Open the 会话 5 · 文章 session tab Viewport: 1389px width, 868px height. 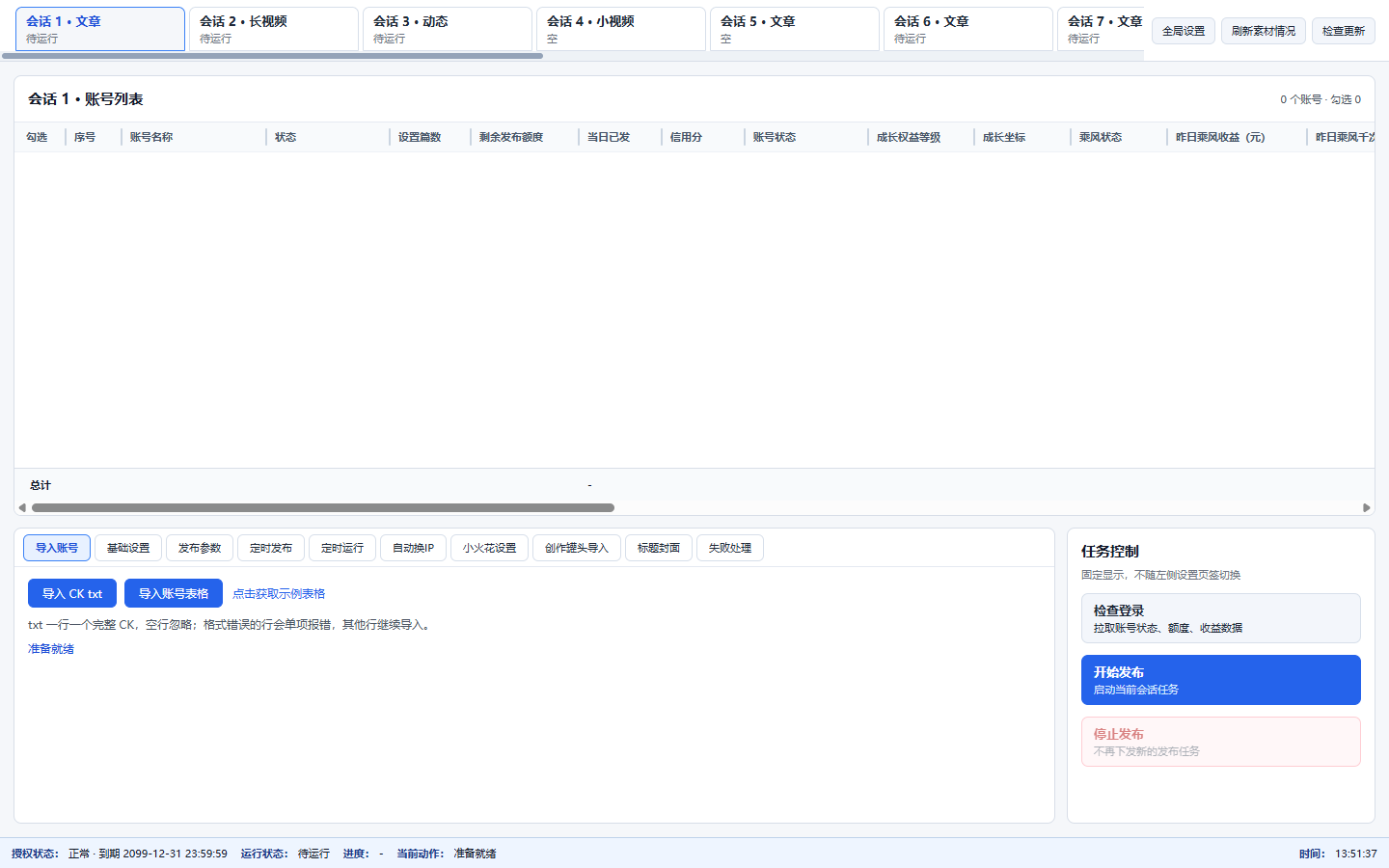point(795,29)
